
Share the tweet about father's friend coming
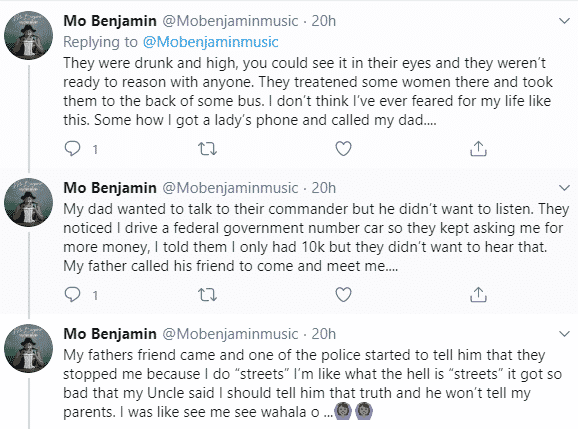(x=478, y=294)
